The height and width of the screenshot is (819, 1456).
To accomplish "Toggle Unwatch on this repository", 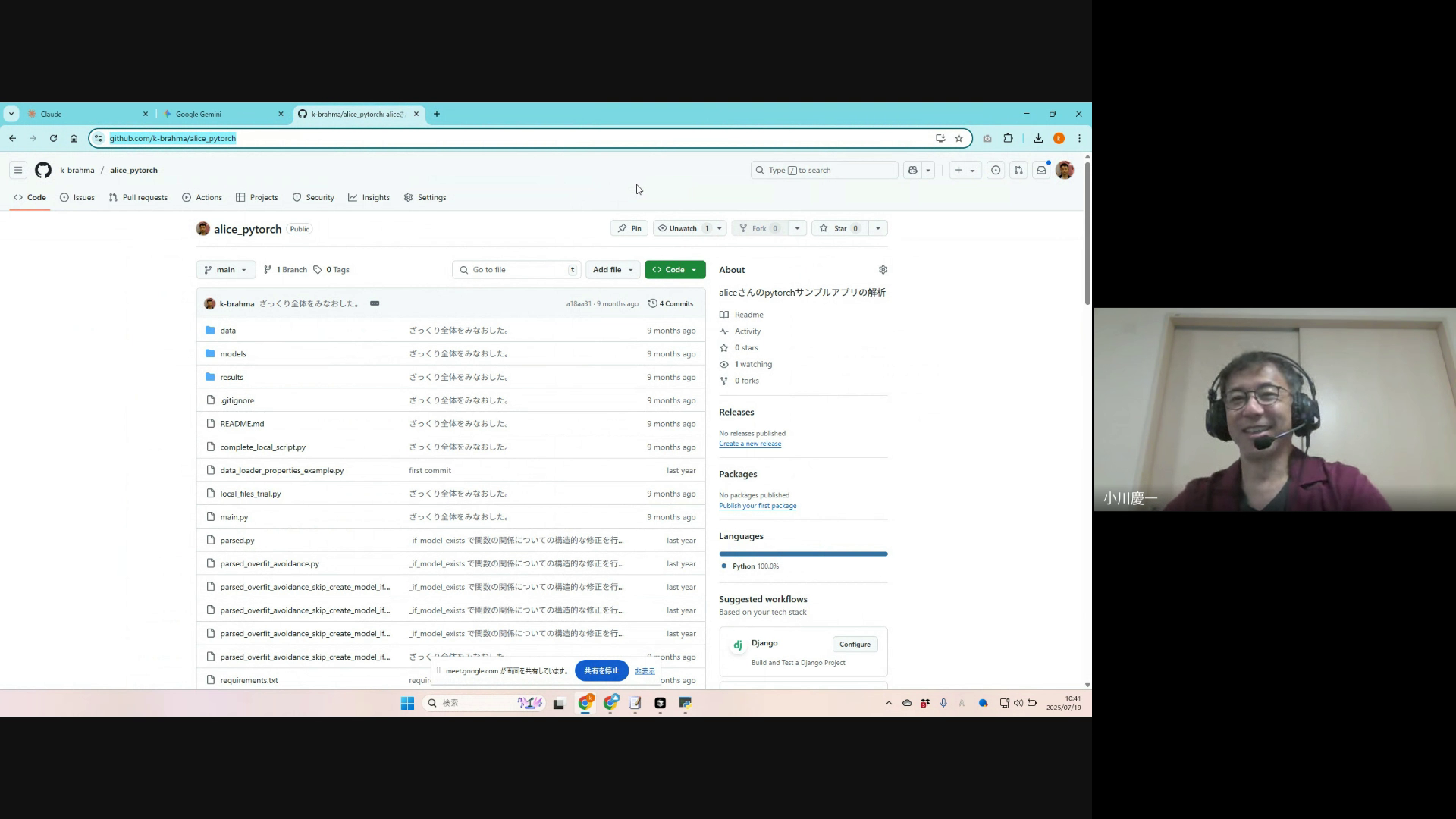I will 682,228.
